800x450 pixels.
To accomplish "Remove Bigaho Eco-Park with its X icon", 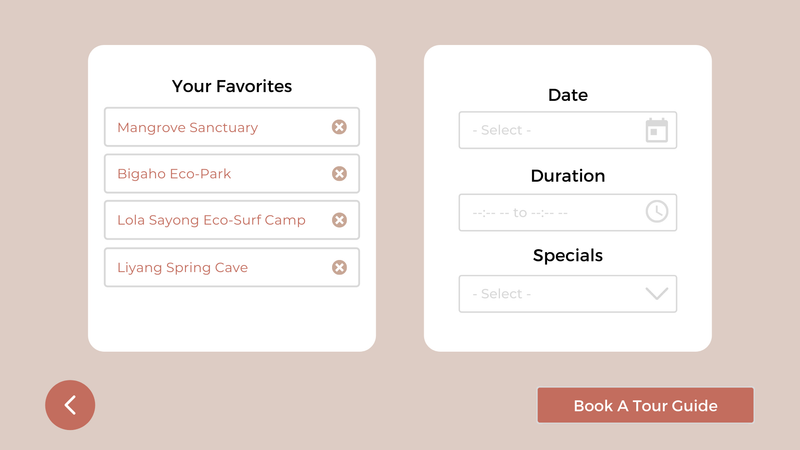I will [x=339, y=173].
